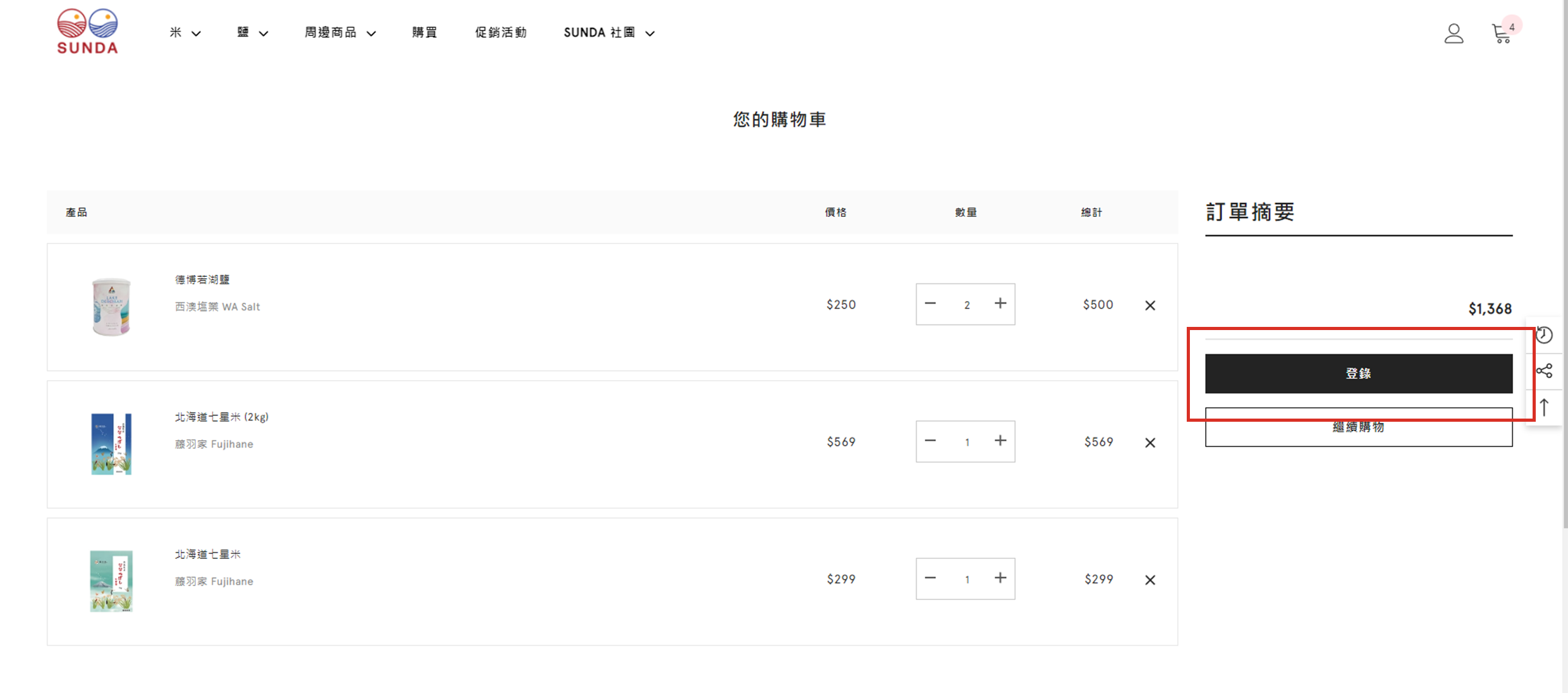Open the user account icon

tap(1454, 34)
